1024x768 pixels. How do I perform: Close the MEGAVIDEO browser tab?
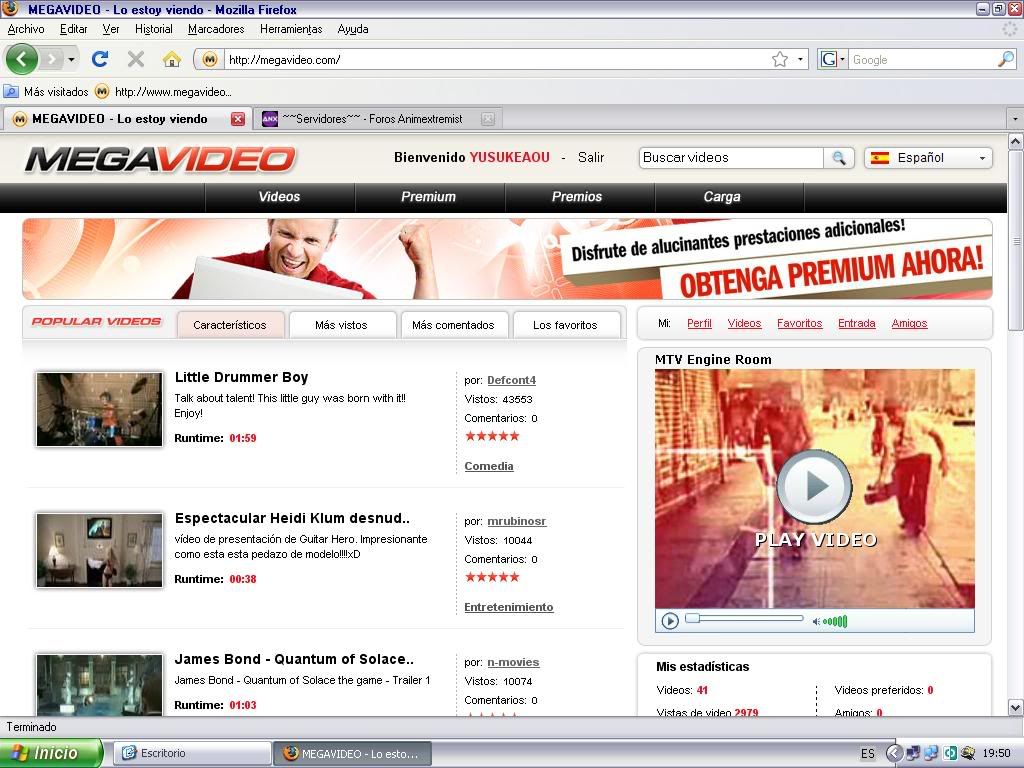click(238, 119)
